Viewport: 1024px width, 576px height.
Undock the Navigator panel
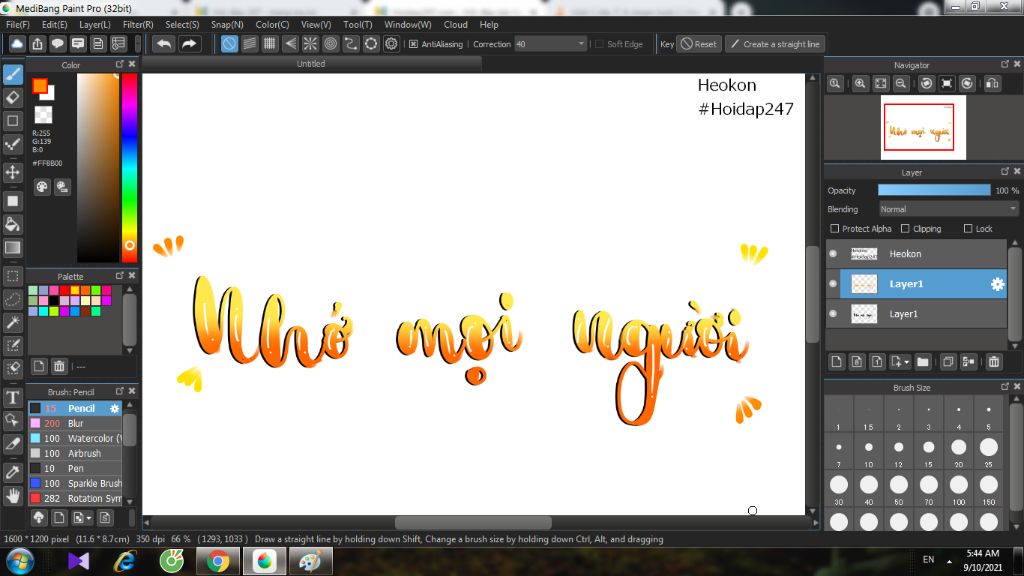click(x=1004, y=64)
